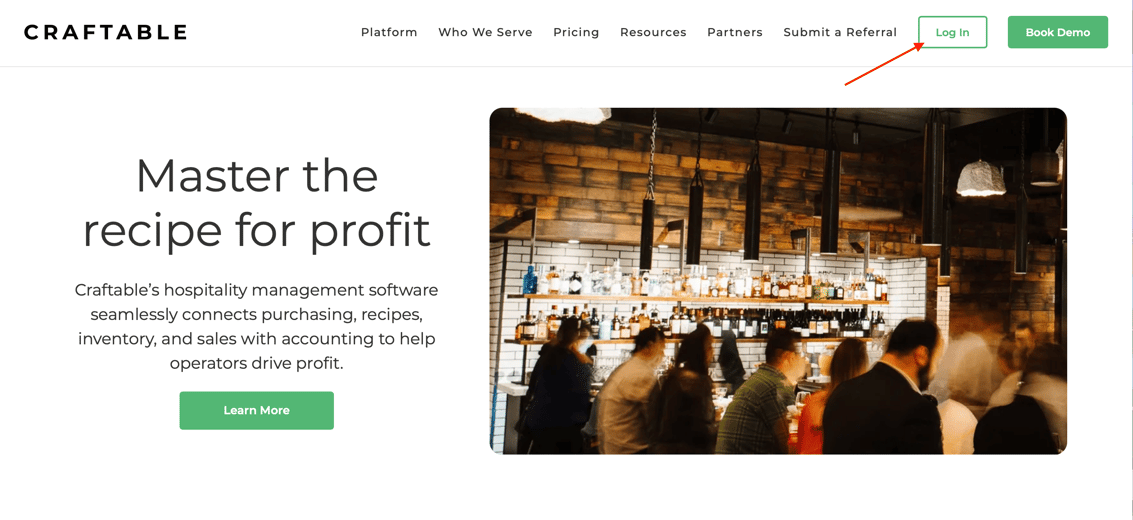This screenshot has width=1133, height=520.
Task: Click the white pendant lamp in the photo
Action: [x=981, y=178]
